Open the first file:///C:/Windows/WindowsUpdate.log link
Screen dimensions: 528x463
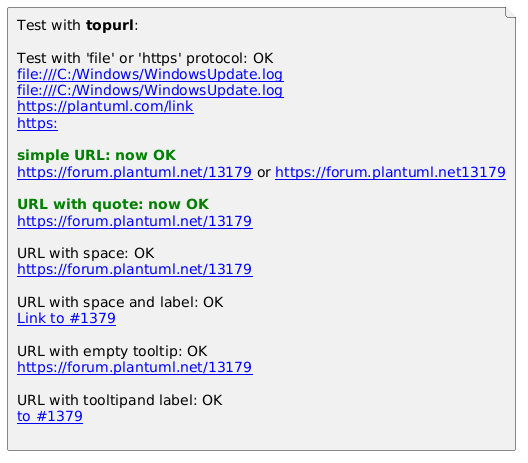point(150,74)
